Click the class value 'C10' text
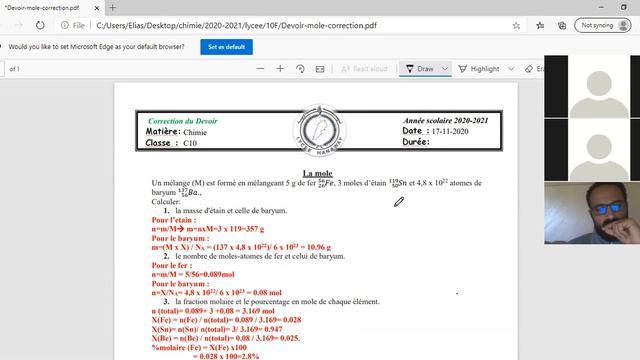640x360 pixels. pyautogui.click(x=190, y=143)
